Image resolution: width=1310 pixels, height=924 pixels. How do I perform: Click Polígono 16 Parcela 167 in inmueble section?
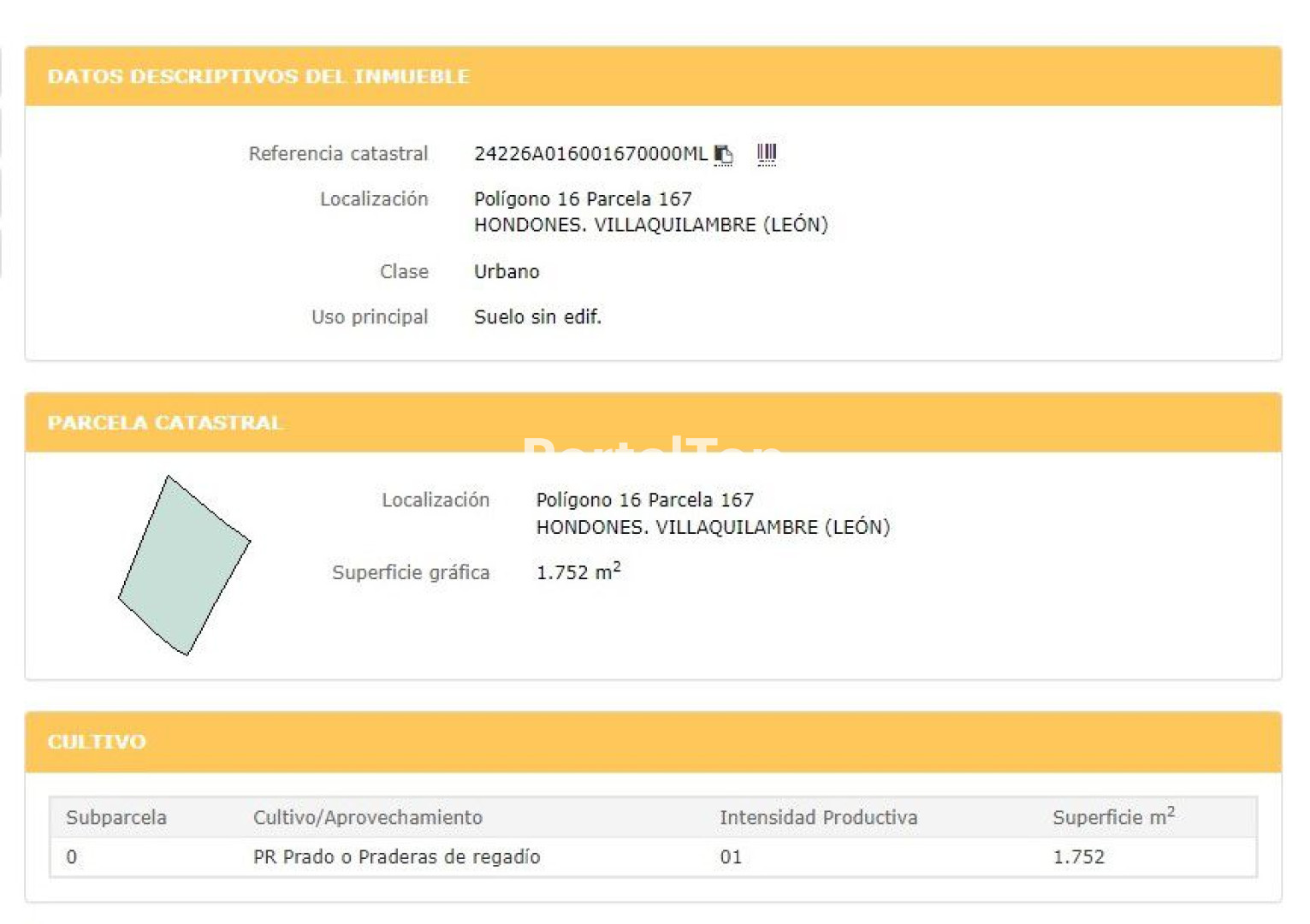[583, 199]
